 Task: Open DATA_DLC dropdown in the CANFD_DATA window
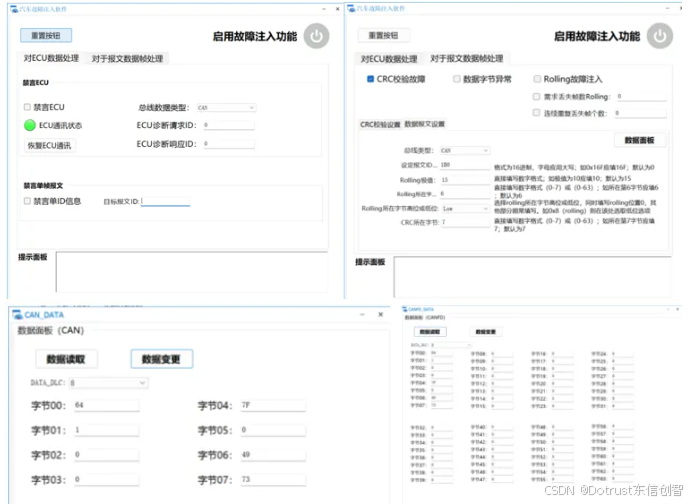pos(451,345)
